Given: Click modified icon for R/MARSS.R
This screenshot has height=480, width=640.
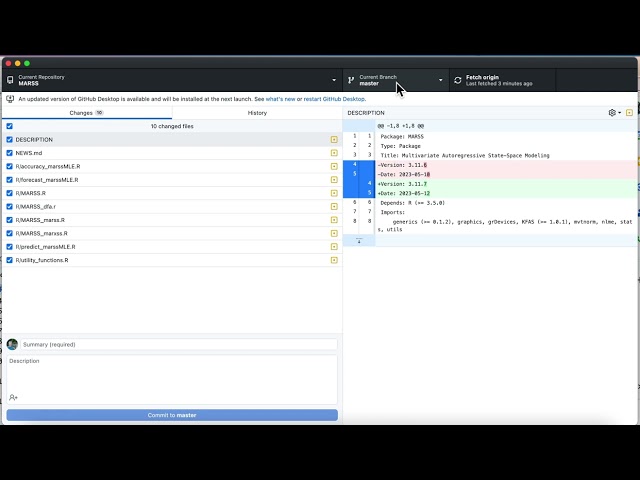Looking at the screenshot, I should (334, 193).
